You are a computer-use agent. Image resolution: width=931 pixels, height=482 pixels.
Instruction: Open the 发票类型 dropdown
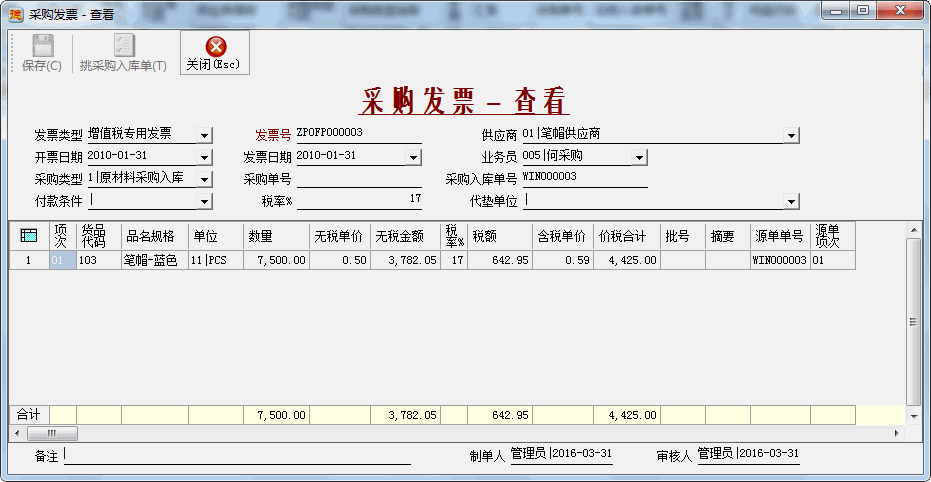(204, 136)
